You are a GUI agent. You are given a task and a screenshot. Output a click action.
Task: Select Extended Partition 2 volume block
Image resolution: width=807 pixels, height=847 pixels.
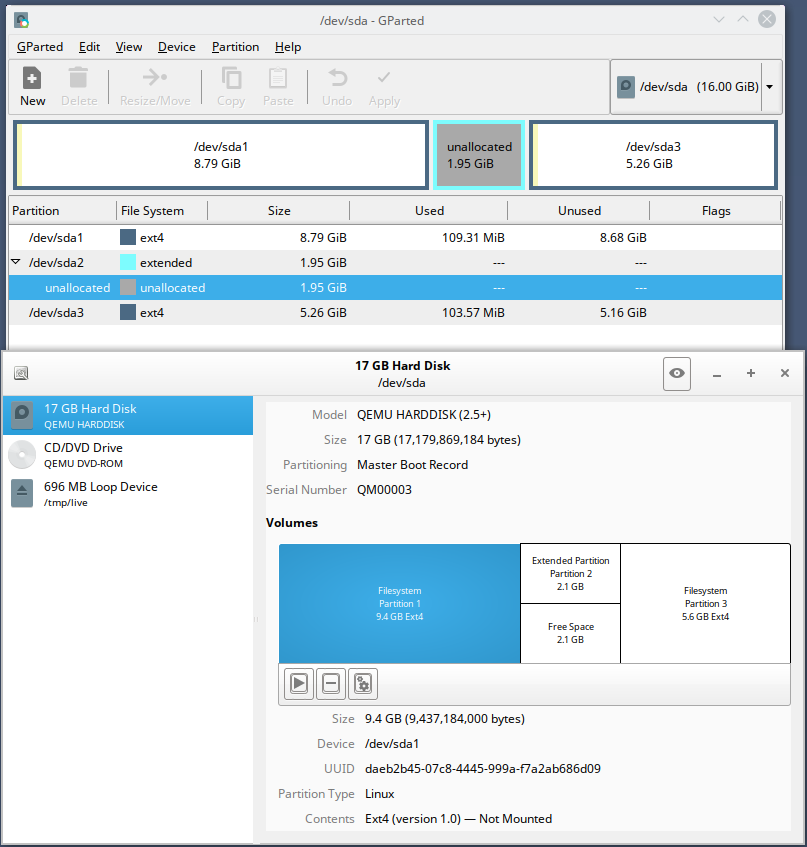[x=570, y=574]
